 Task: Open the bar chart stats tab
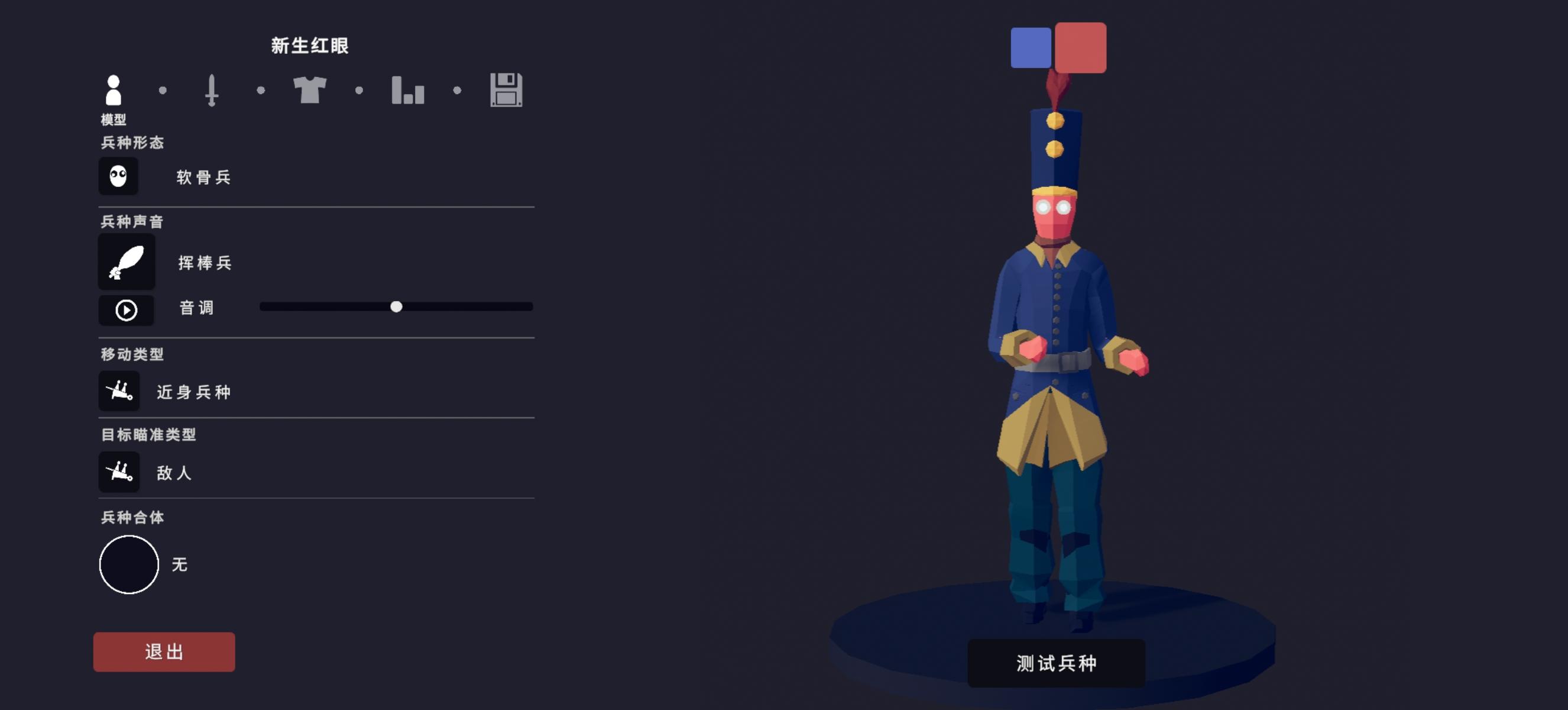tap(408, 90)
